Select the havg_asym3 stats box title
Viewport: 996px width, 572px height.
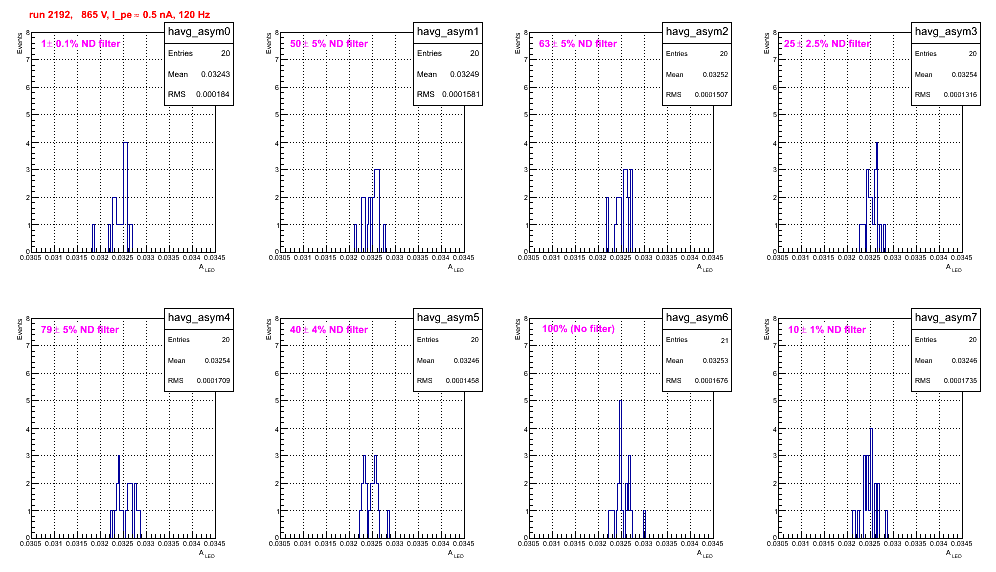[x=946, y=32]
